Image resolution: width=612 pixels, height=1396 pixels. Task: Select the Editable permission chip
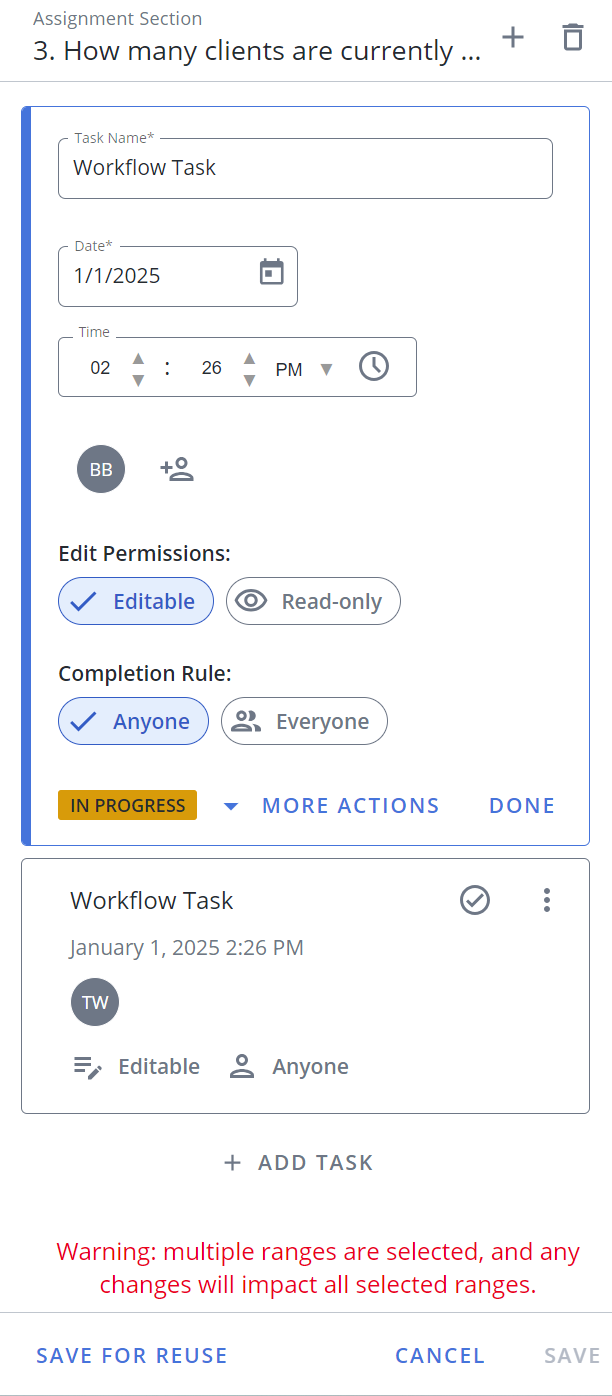point(136,601)
